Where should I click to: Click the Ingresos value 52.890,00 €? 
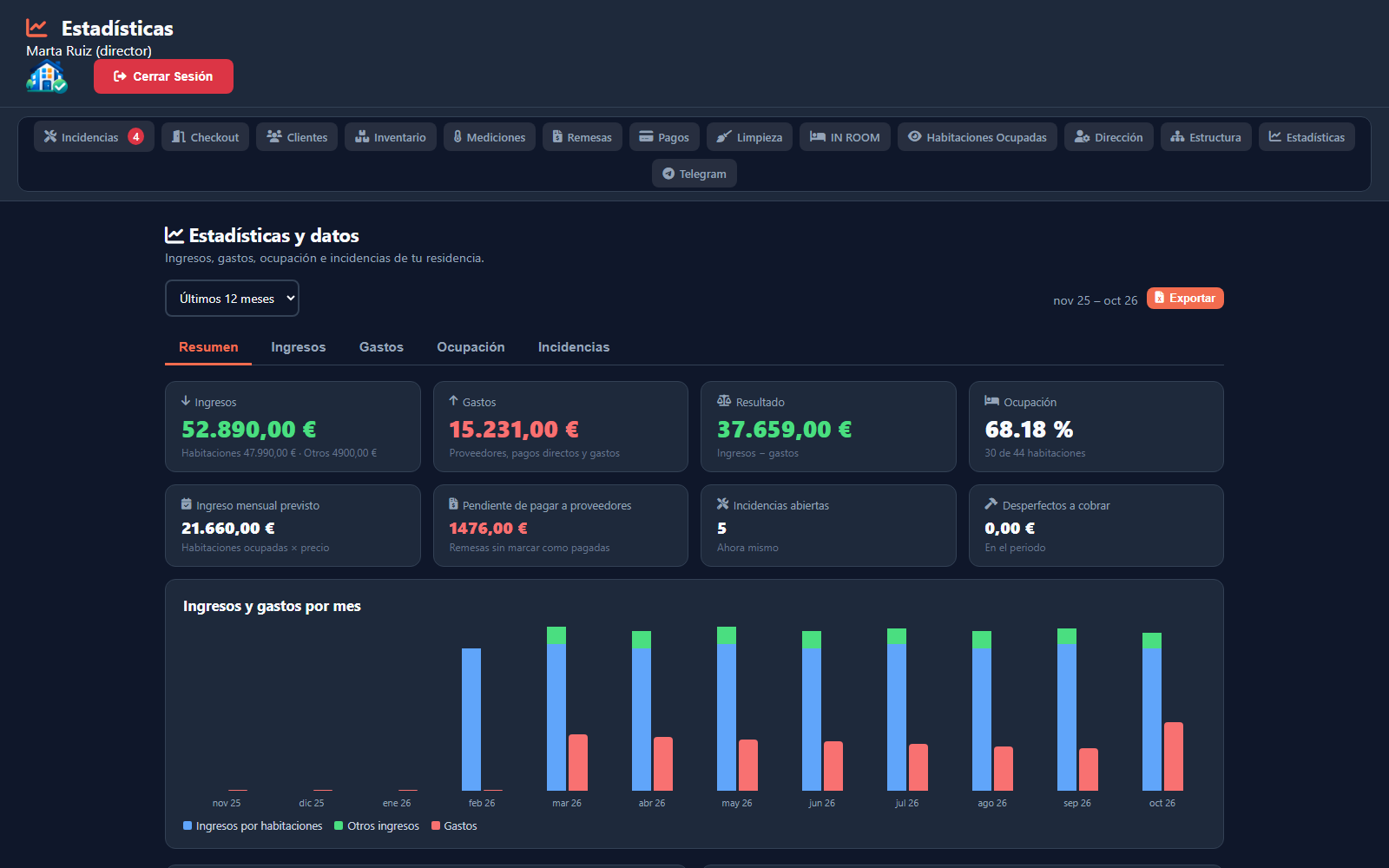249,430
